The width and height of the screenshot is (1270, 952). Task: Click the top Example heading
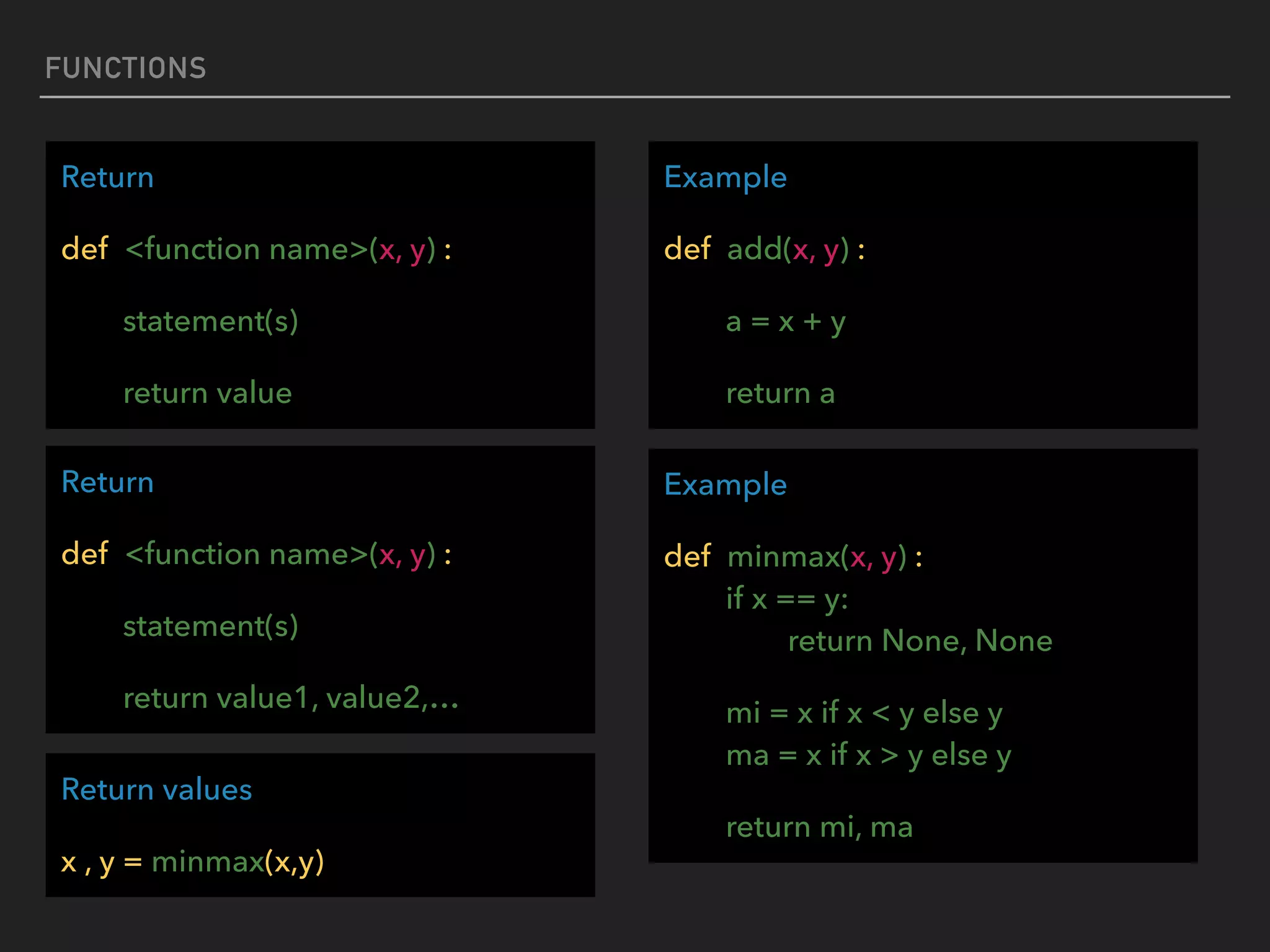[x=725, y=177]
